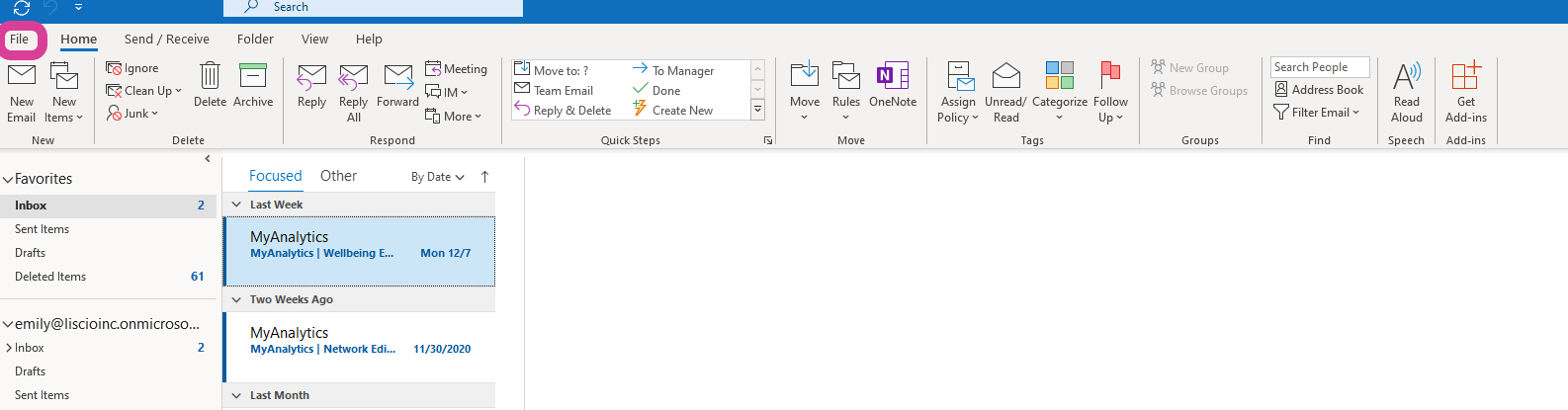Open Assign Policy menu
This screenshot has height=410, width=1568.
pos(958,93)
